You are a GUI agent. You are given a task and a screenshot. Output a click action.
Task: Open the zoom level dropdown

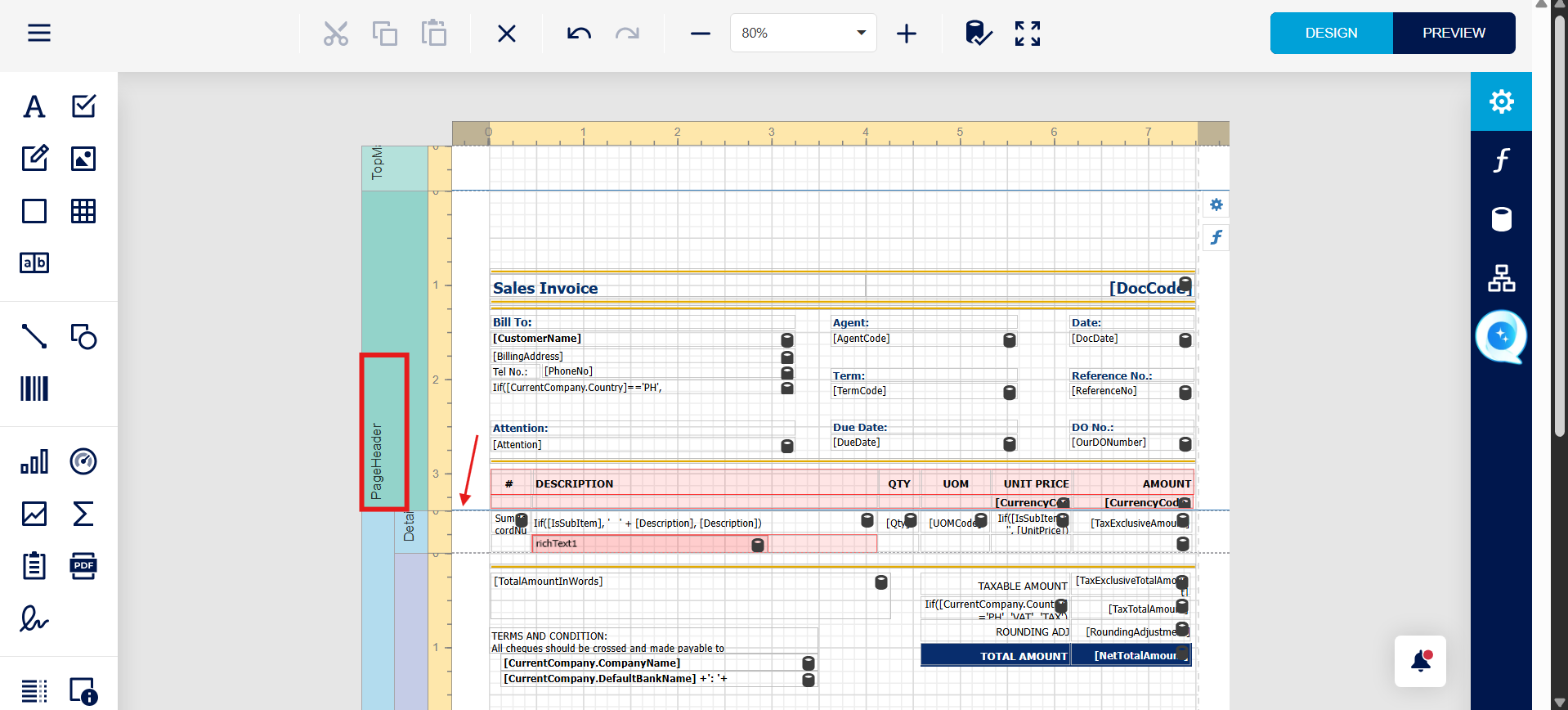(860, 33)
